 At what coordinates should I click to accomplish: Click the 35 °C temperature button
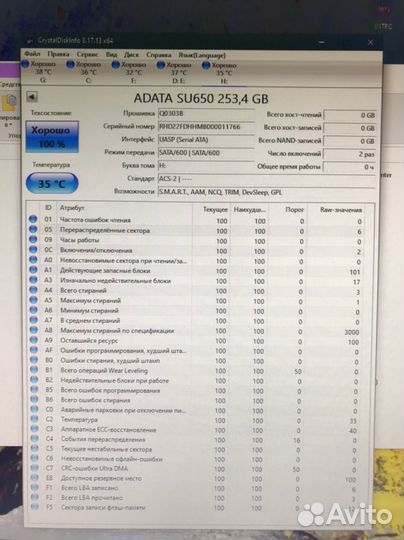tap(52, 184)
